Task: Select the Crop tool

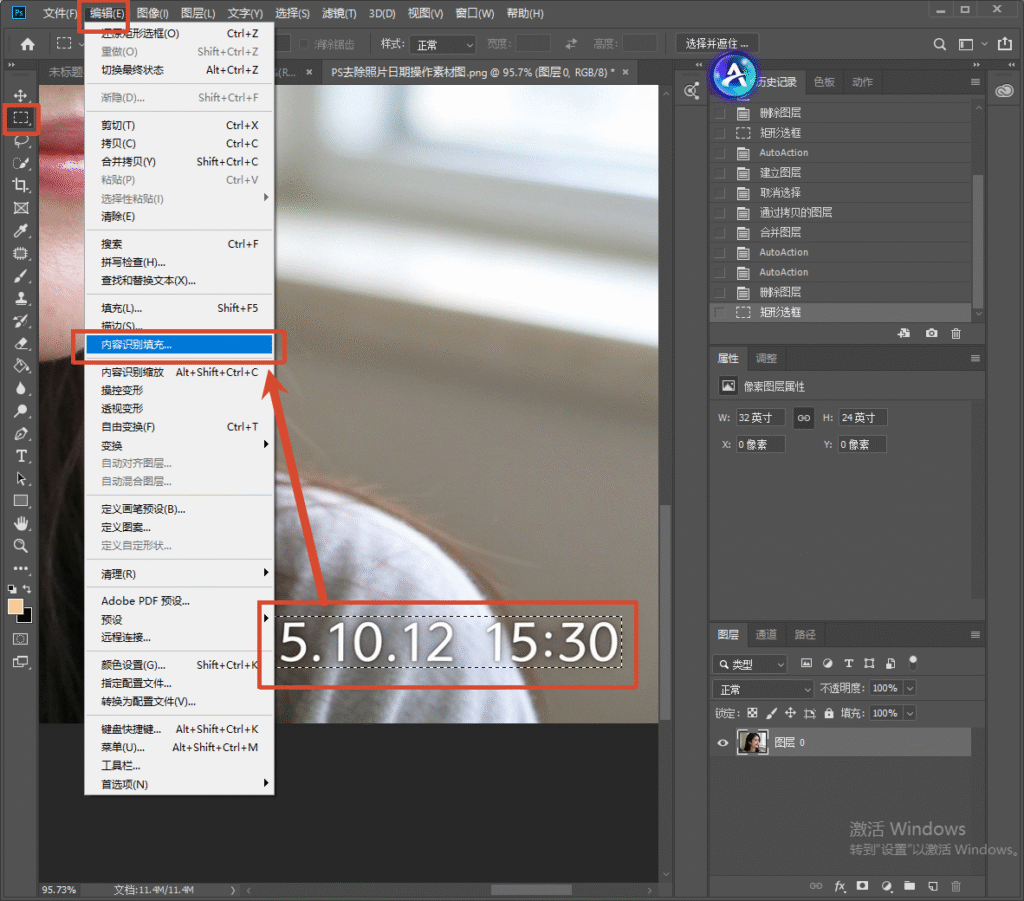Action: coord(21,185)
